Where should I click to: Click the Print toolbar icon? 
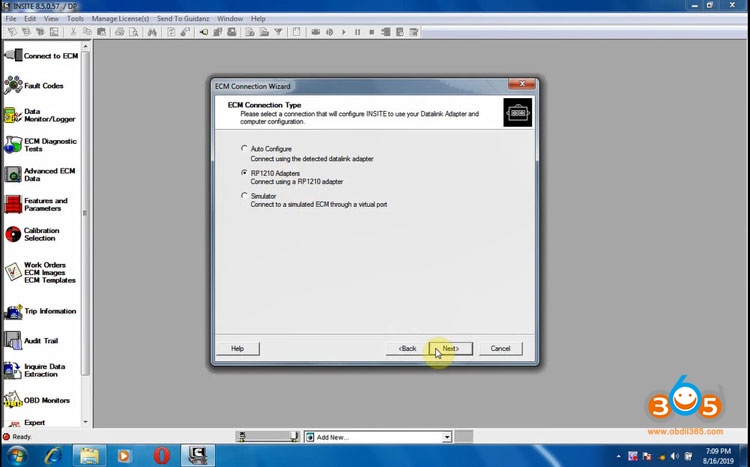click(x=120, y=32)
